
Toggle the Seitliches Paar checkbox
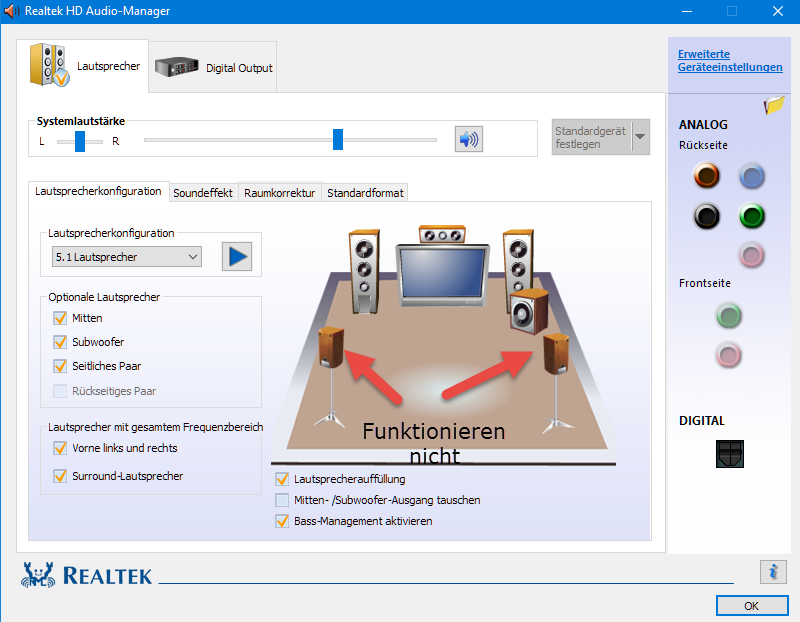(60, 366)
